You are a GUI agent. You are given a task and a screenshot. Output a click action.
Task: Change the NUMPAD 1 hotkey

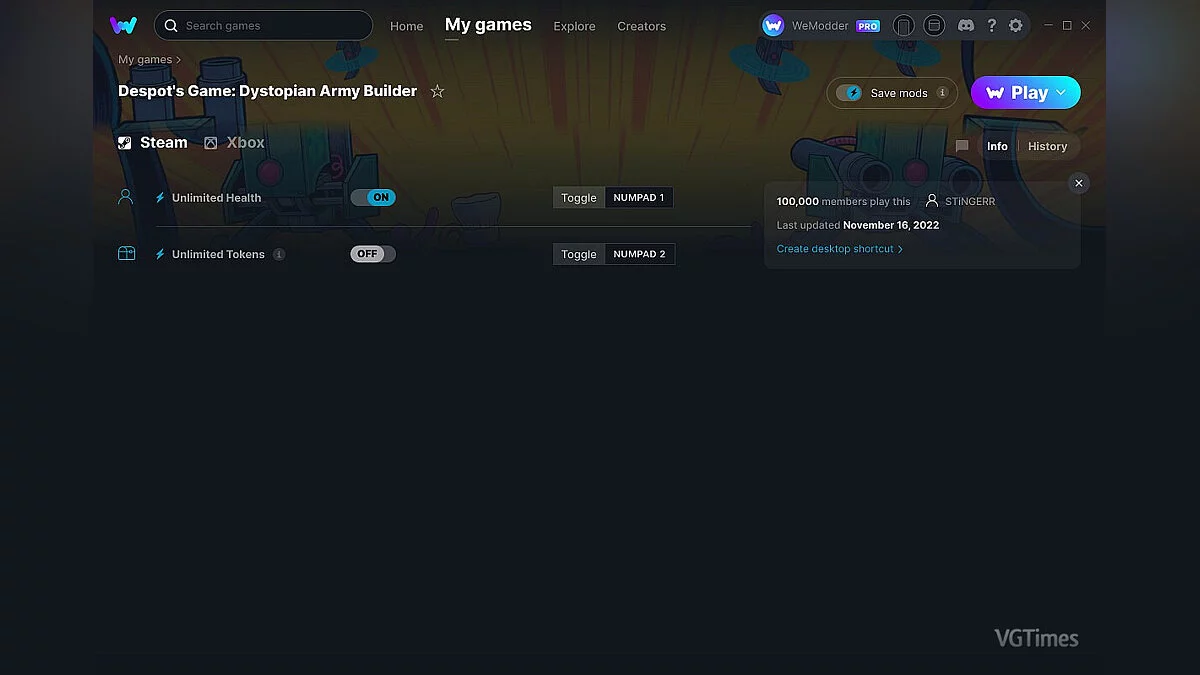tap(639, 198)
